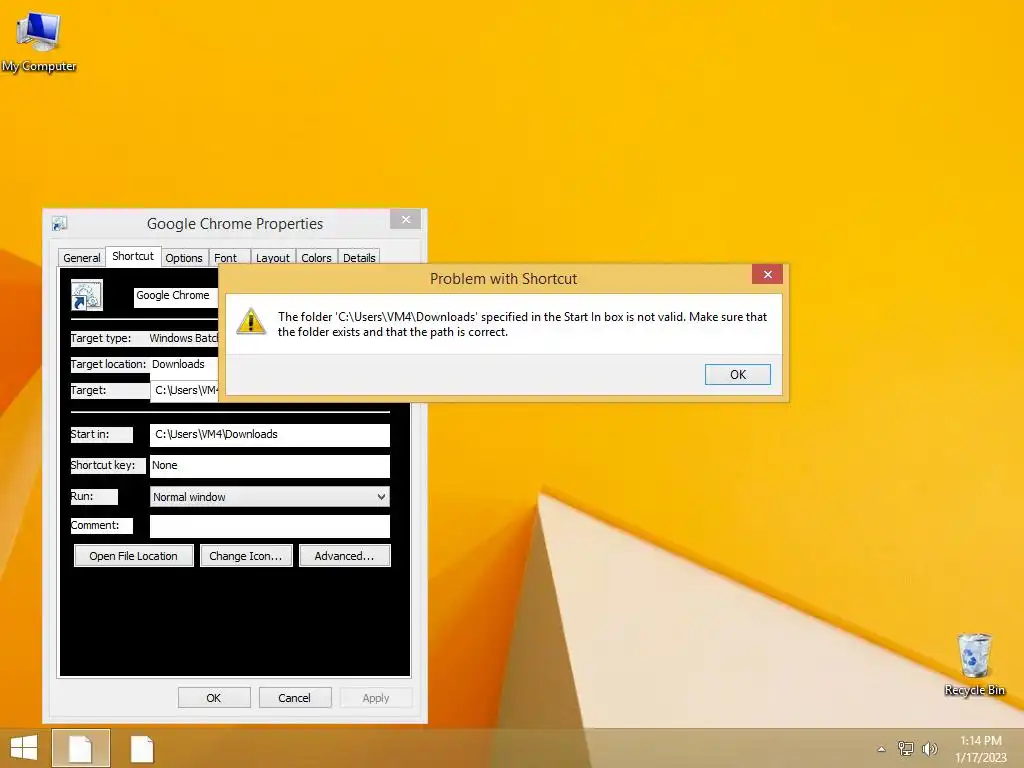The image size is (1024, 768).
Task: Click the shortcut icon in Properties title bar
Action: (59, 224)
